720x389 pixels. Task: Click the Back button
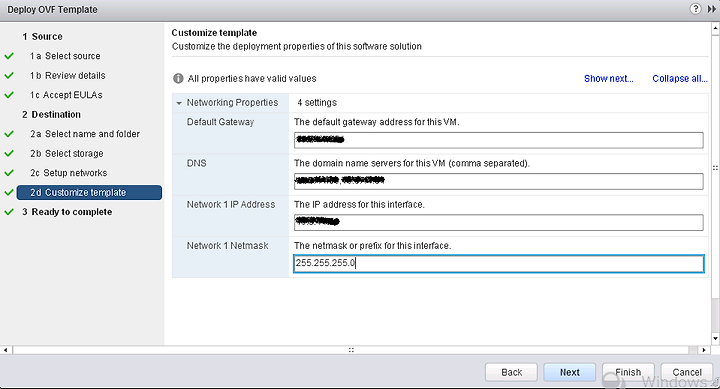(x=511, y=372)
